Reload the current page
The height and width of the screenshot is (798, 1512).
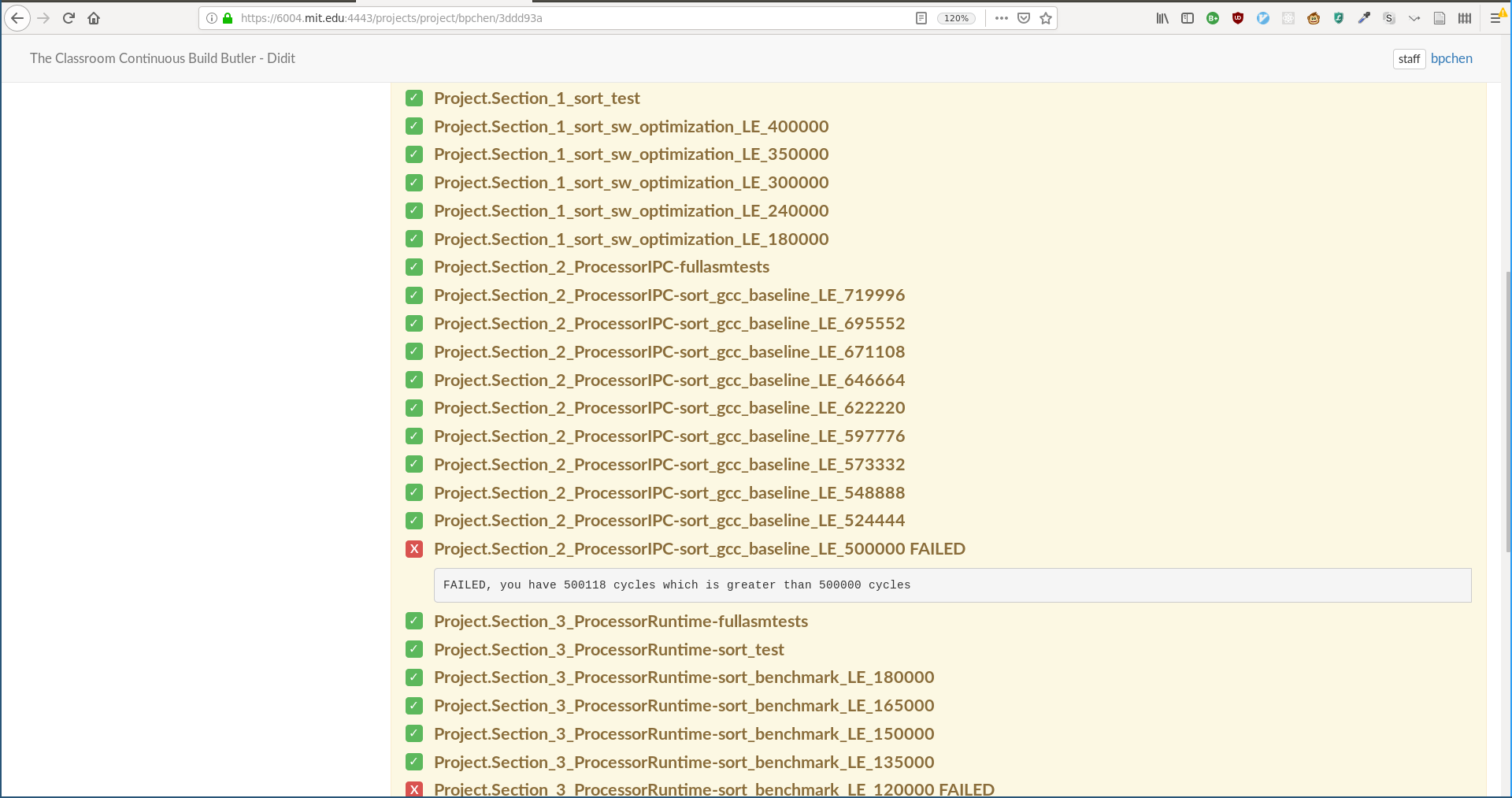pos(69,18)
